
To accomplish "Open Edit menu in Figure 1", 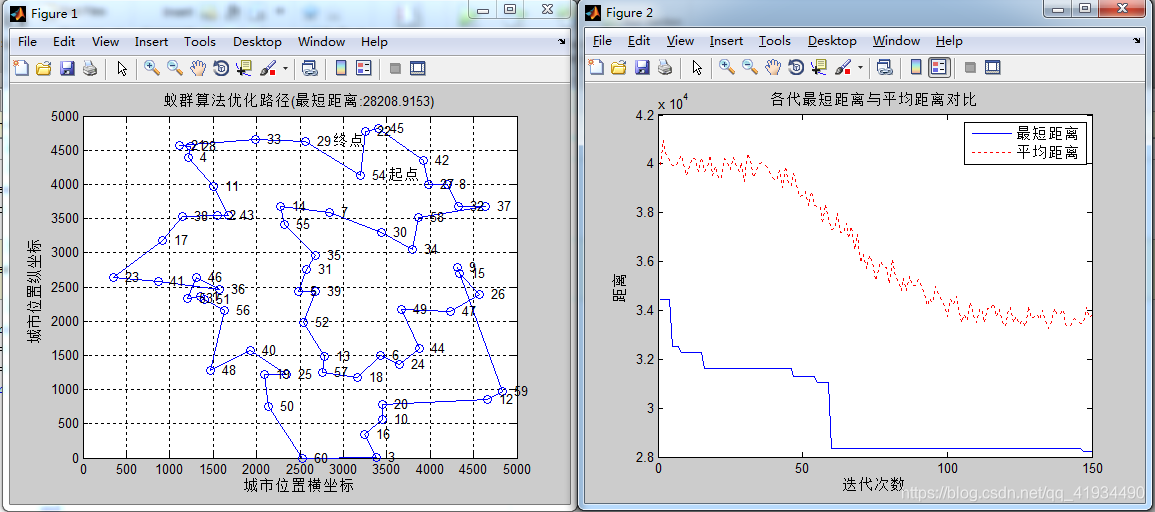I will pos(63,42).
